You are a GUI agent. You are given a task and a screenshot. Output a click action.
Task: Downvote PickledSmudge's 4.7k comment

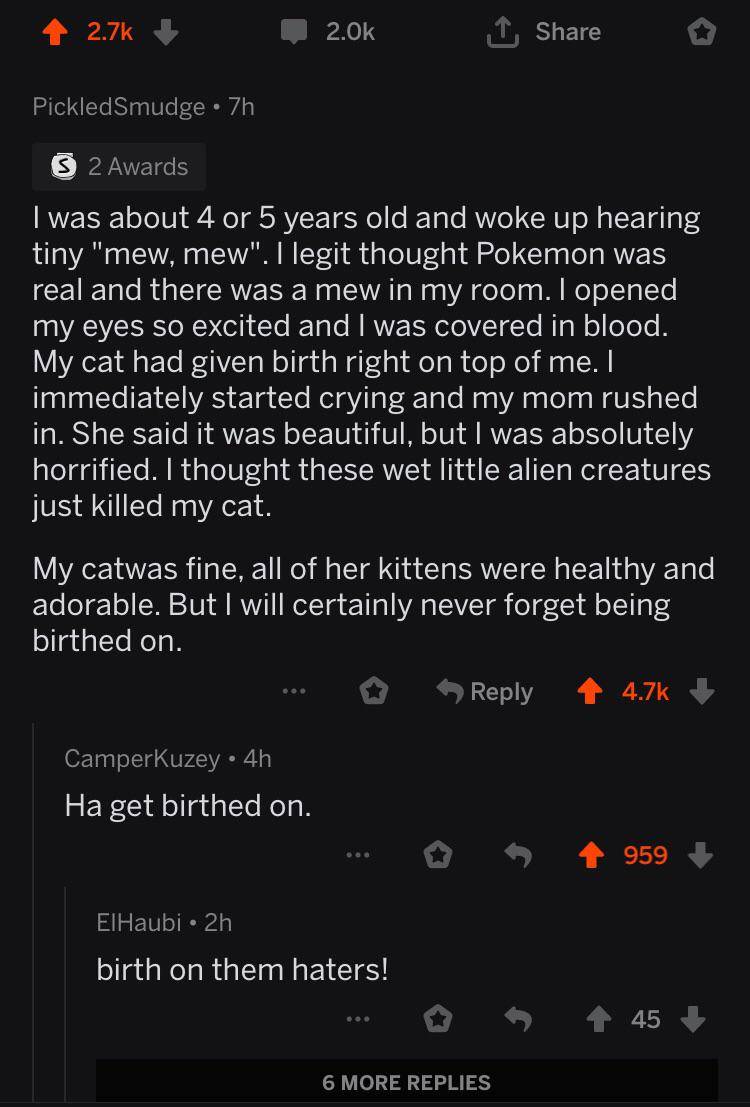703,691
